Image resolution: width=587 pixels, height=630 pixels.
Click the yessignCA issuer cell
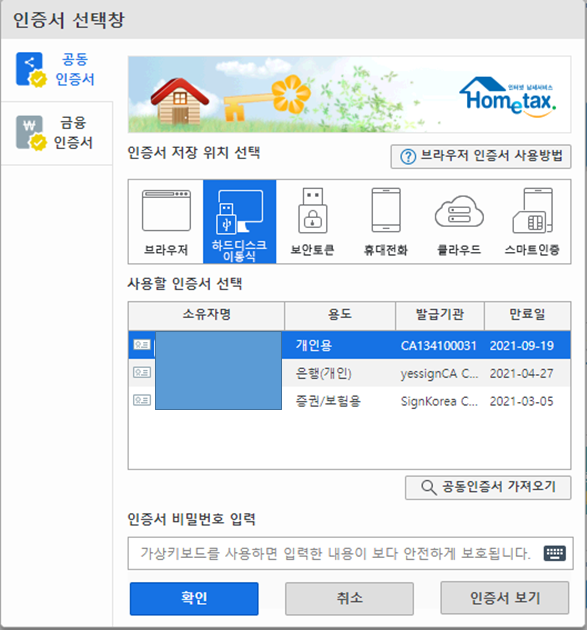pyautogui.click(x=439, y=374)
